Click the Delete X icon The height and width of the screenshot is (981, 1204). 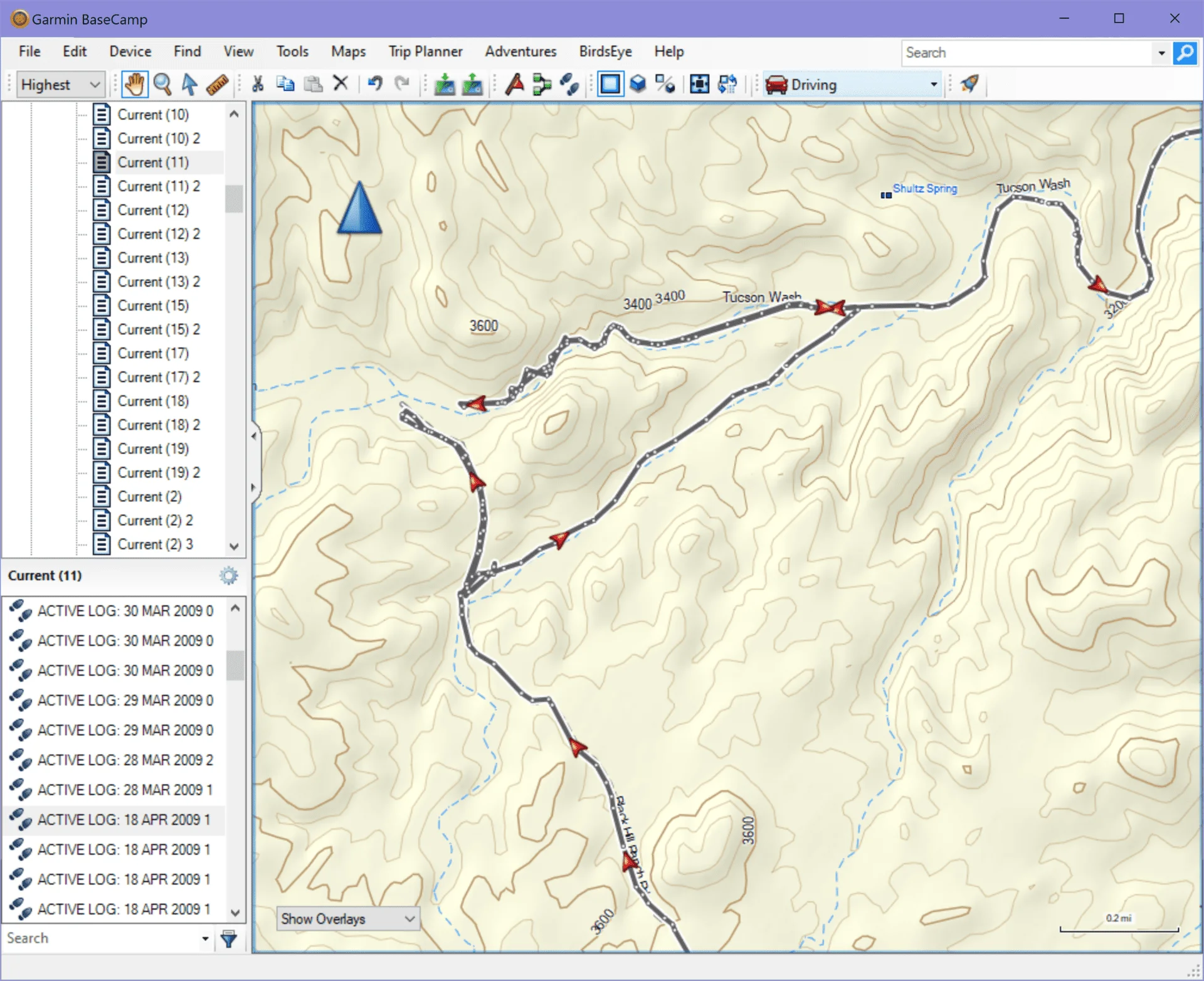(341, 83)
